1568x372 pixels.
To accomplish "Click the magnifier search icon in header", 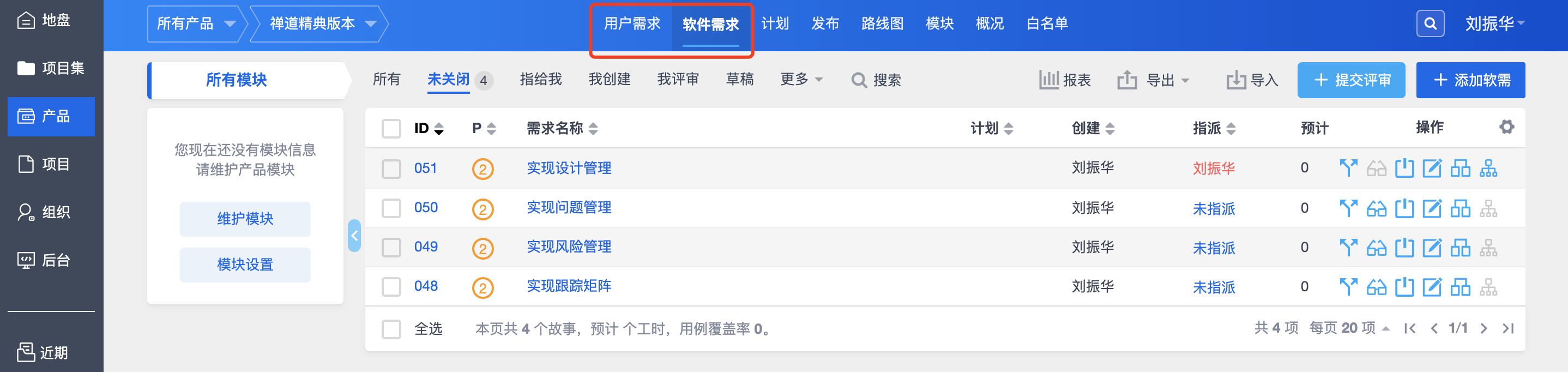I will pos(1431,24).
